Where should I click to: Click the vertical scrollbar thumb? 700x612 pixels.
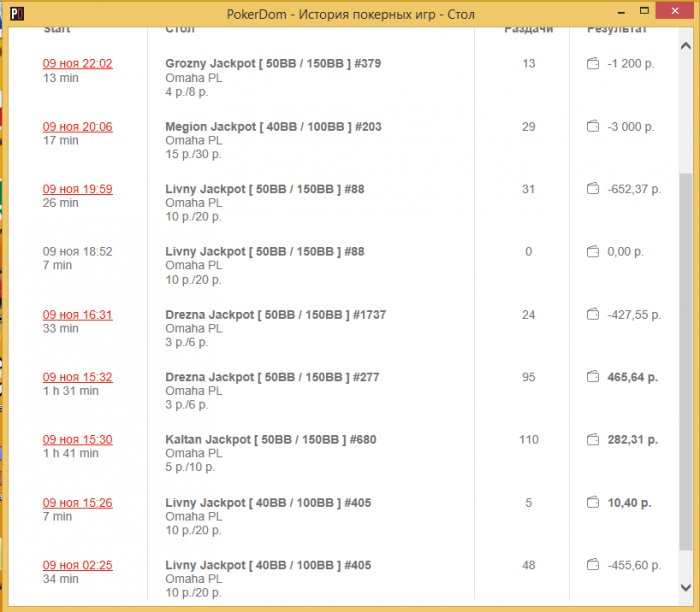686,362
